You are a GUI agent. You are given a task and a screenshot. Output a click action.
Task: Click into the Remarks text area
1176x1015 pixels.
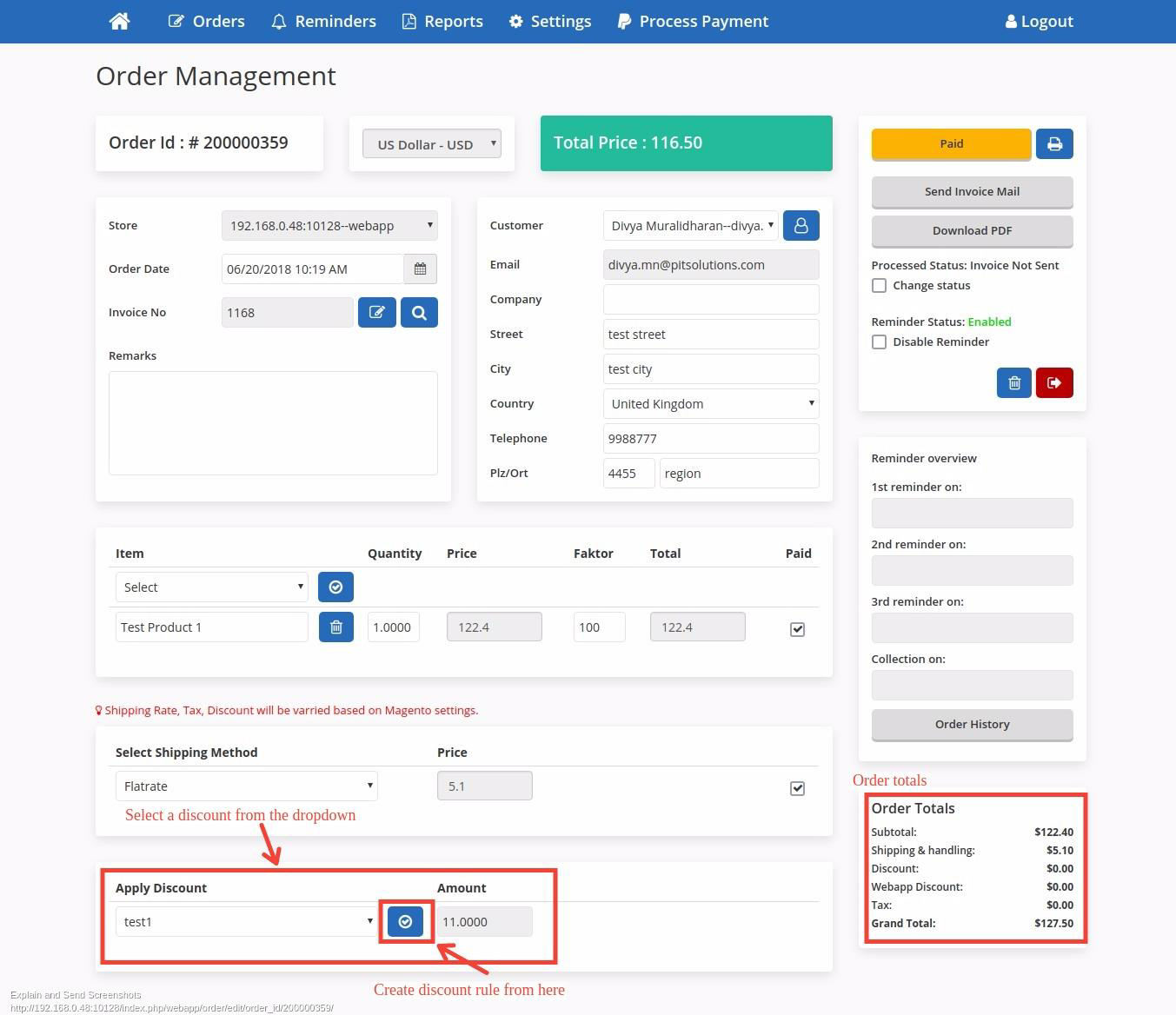point(273,423)
